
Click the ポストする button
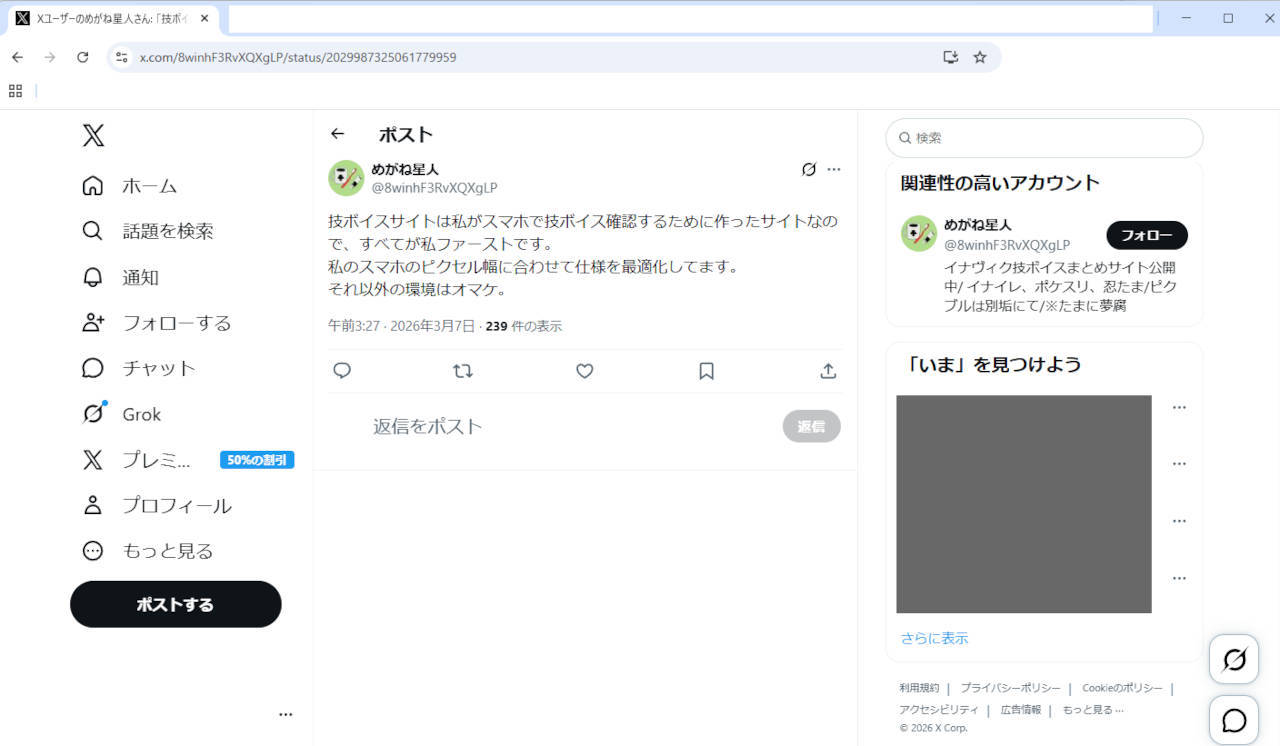point(176,604)
